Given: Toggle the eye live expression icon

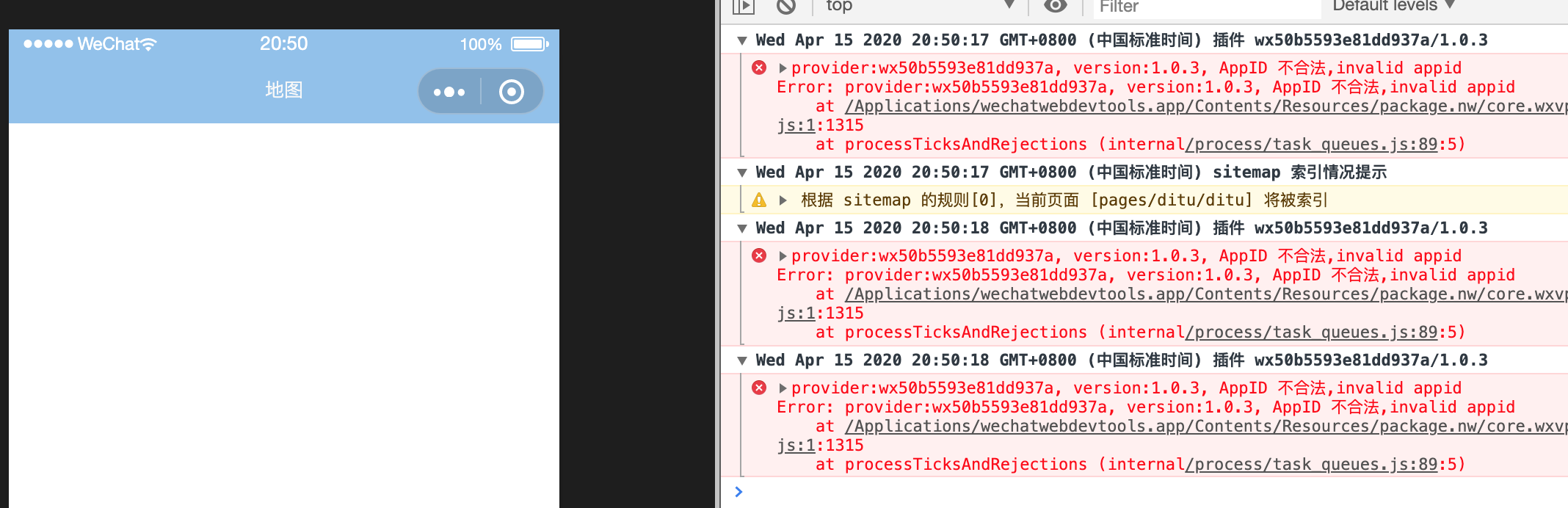Looking at the screenshot, I should [x=1056, y=6].
